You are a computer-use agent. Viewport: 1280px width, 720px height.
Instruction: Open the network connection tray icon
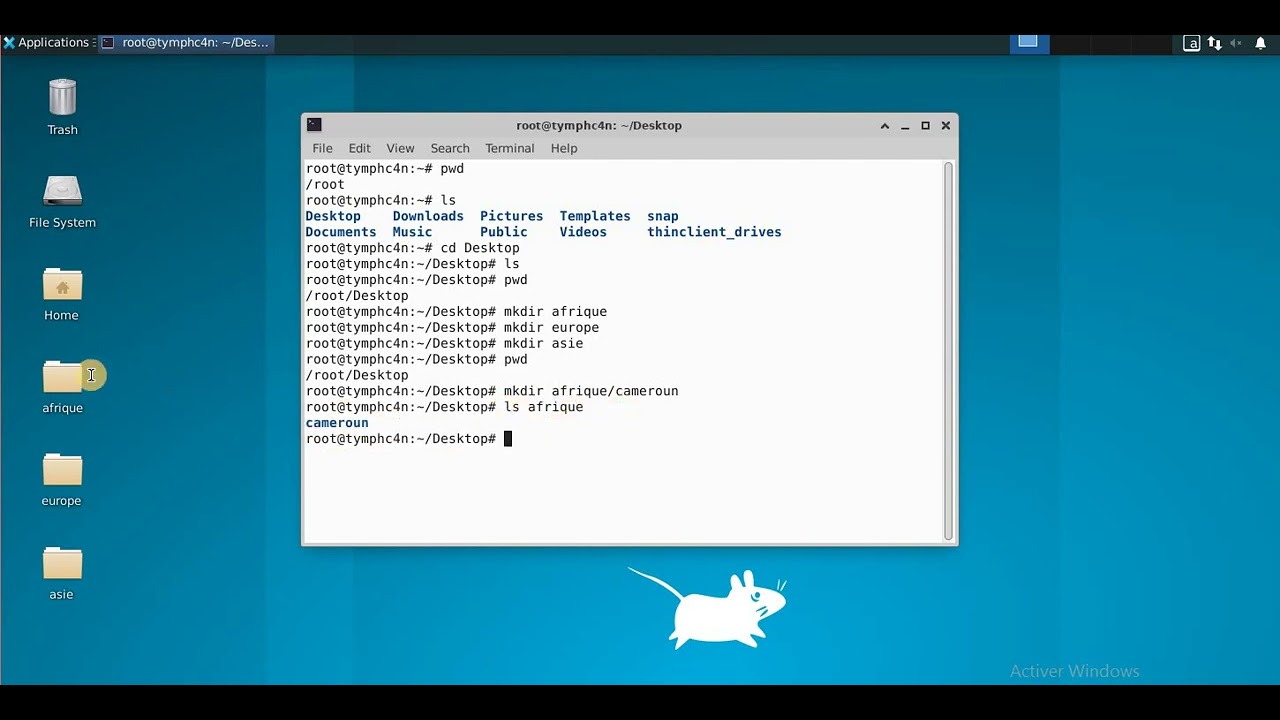click(1214, 43)
